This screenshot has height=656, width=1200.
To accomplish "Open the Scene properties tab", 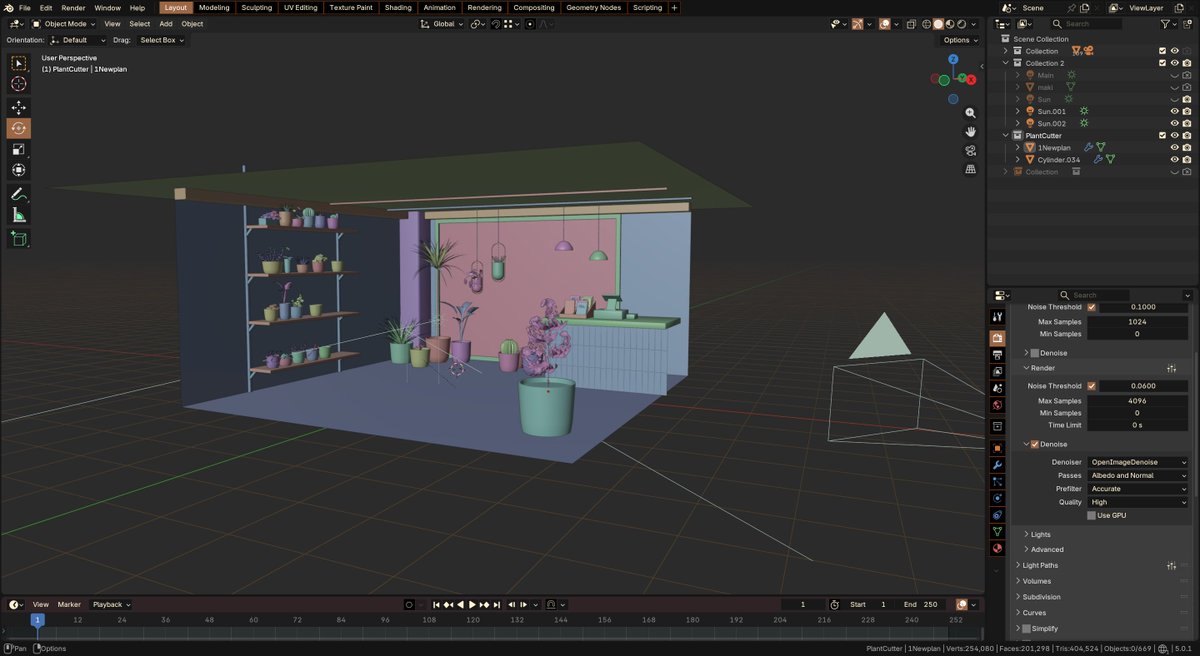I will (x=997, y=388).
